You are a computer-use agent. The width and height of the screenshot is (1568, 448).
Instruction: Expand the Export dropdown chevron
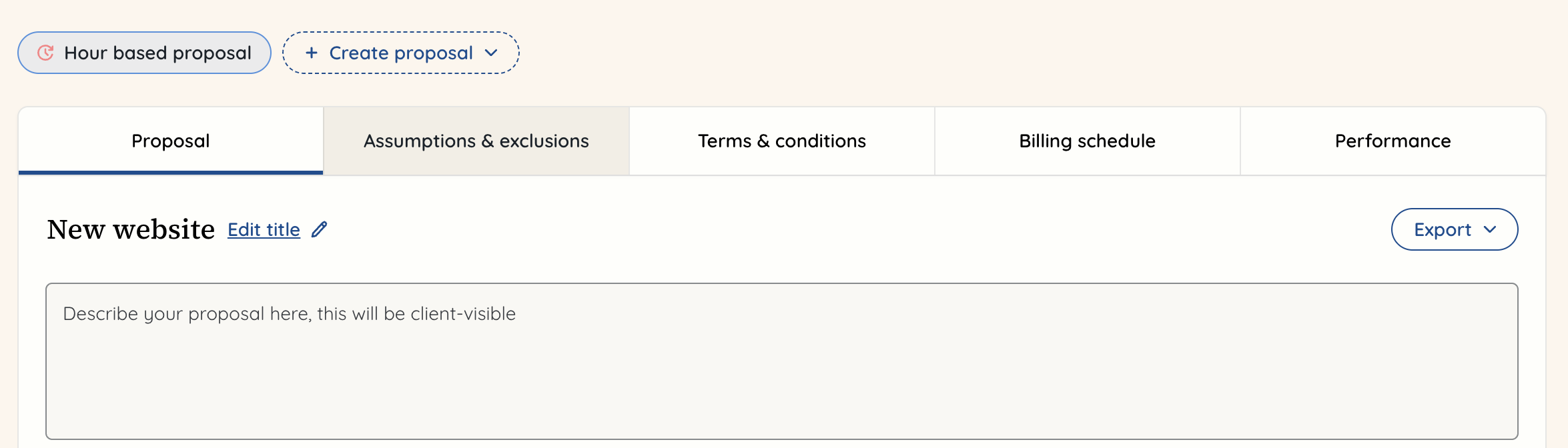coord(1491,229)
